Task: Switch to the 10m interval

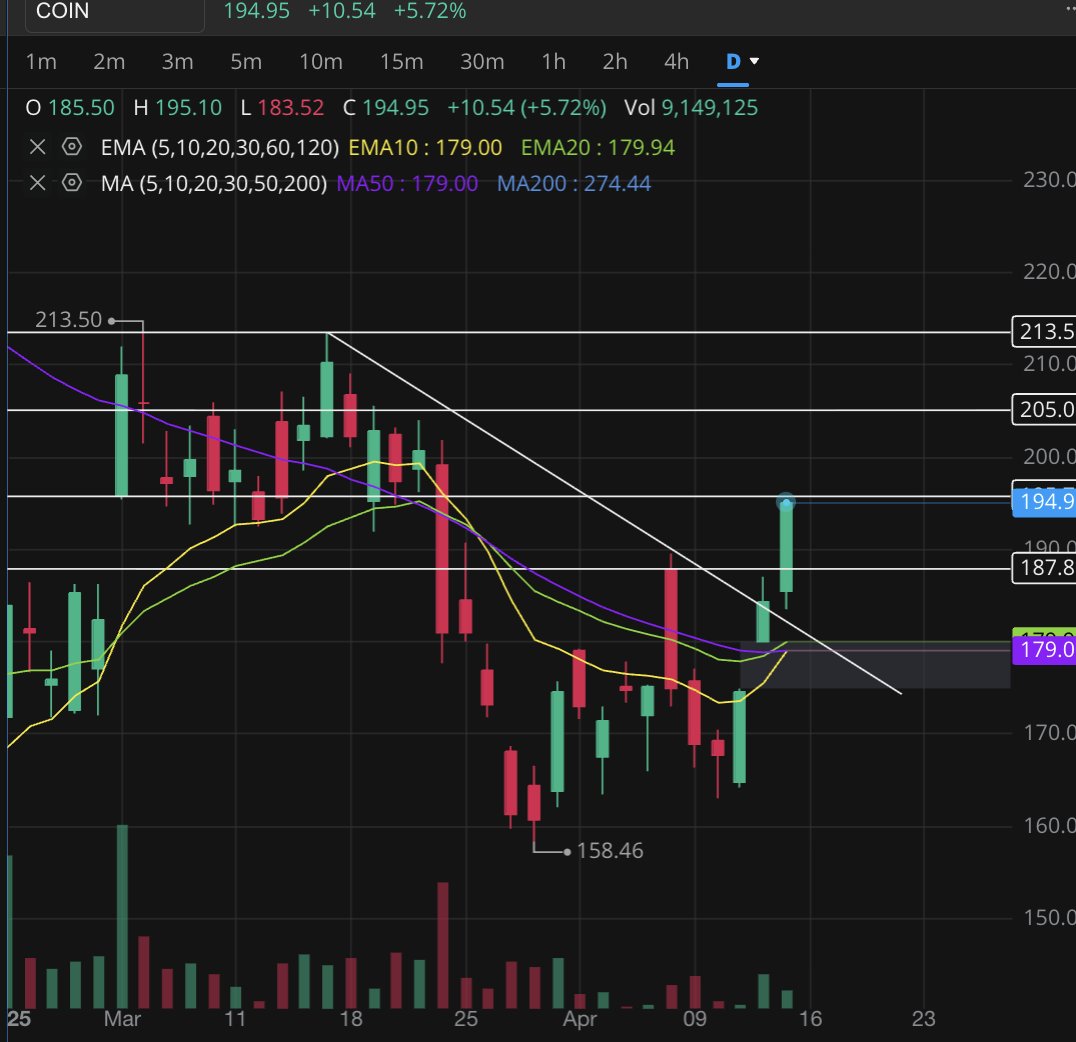Action: (x=320, y=62)
